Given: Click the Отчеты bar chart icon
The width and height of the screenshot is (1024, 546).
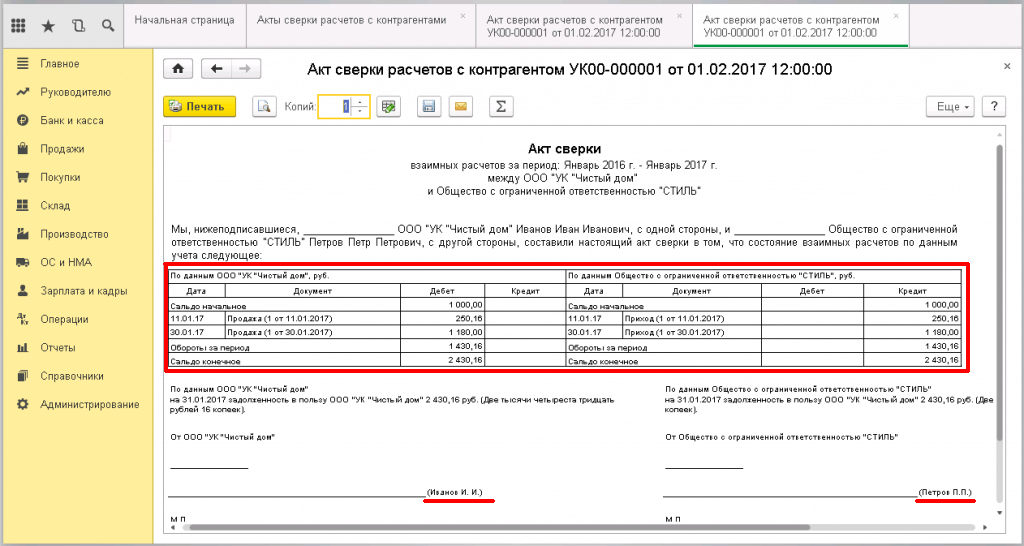Looking at the screenshot, I should [23, 347].
